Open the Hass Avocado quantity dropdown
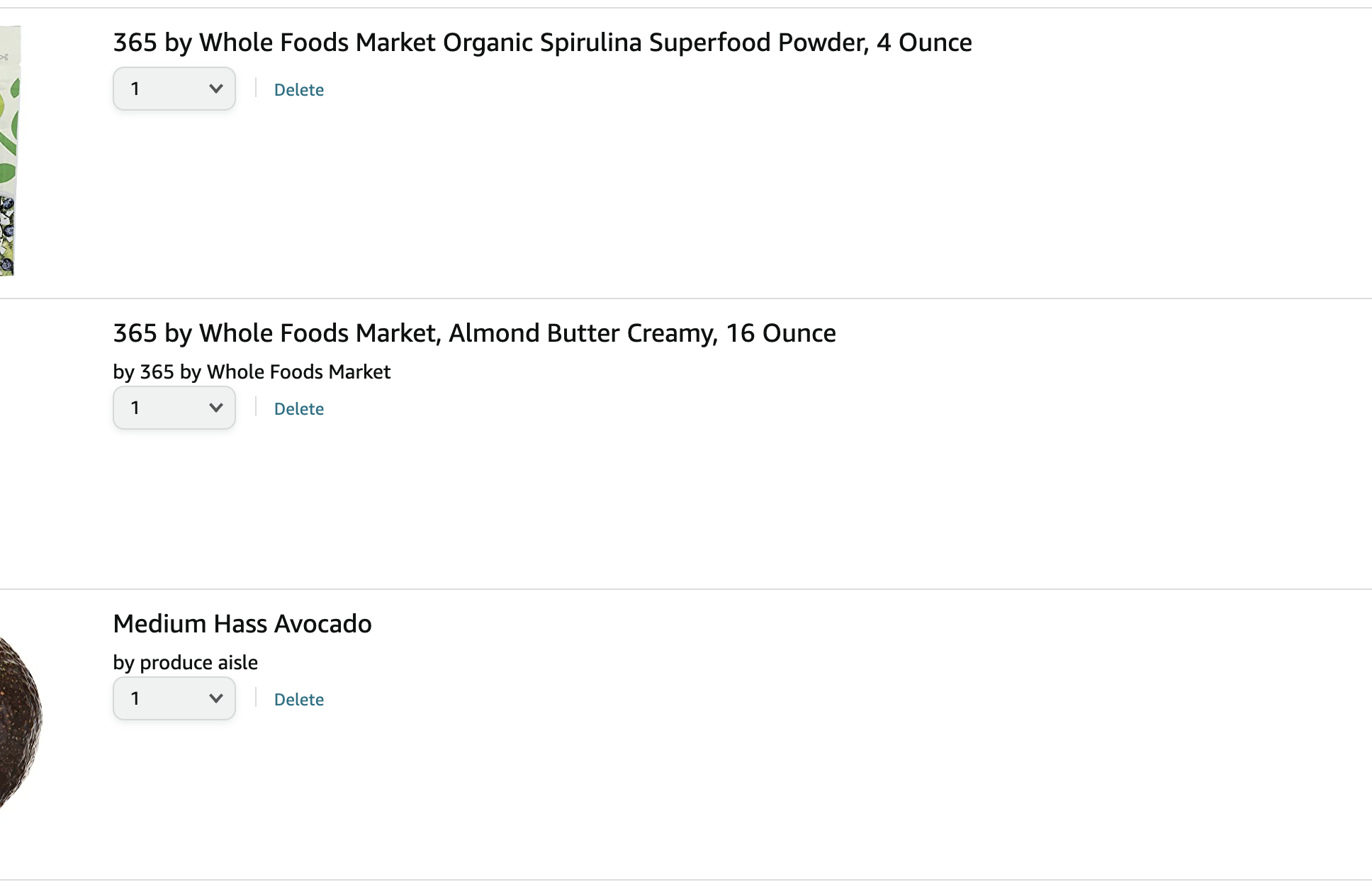1372x882 pixels. [x=174, y=698]
